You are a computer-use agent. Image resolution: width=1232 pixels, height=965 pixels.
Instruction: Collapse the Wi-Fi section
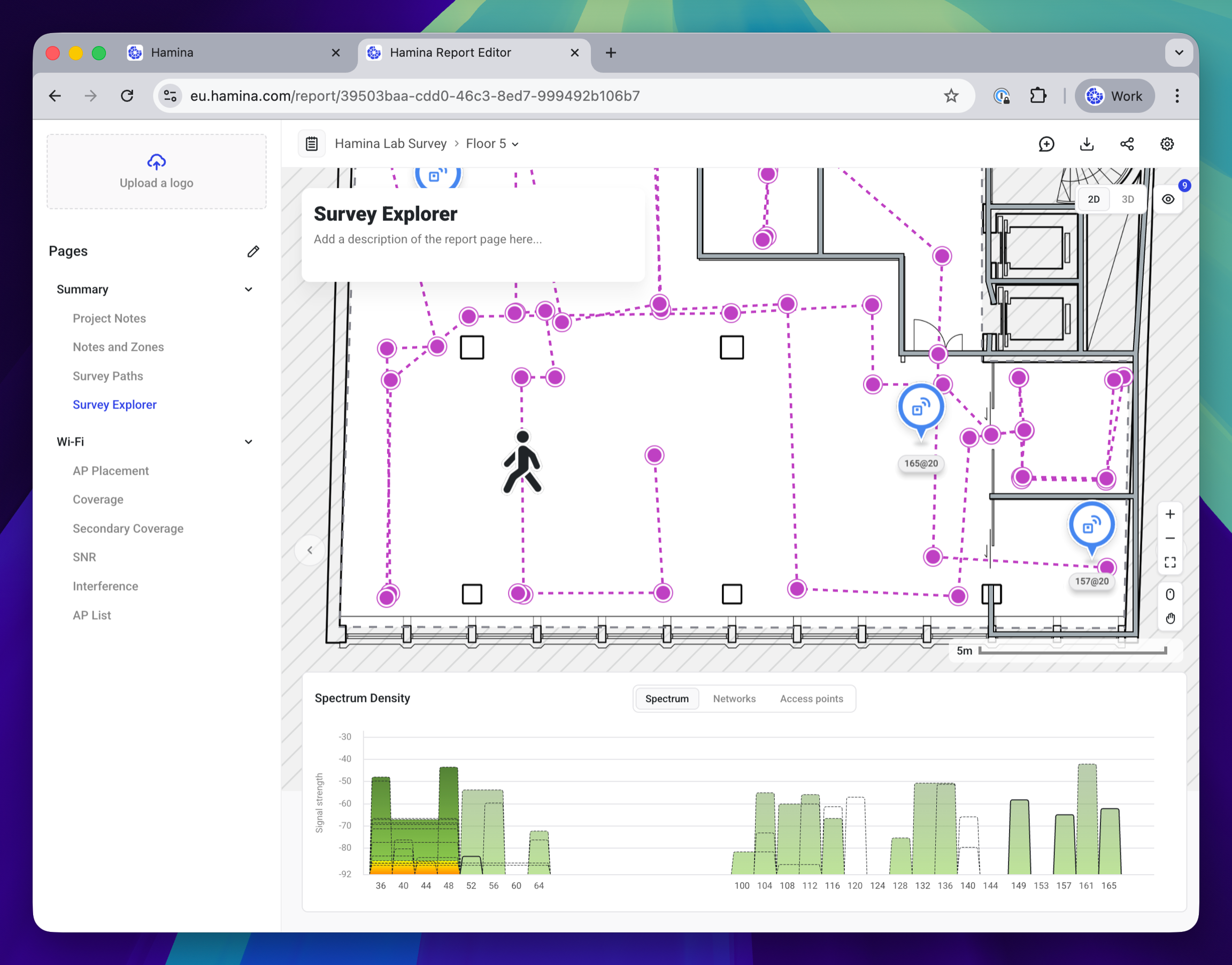tap(249, 442)
